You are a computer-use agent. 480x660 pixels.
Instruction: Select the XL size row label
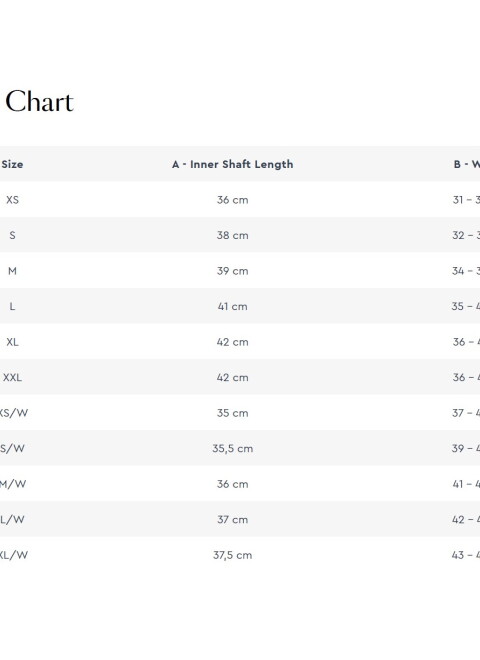tap(12, 342)
